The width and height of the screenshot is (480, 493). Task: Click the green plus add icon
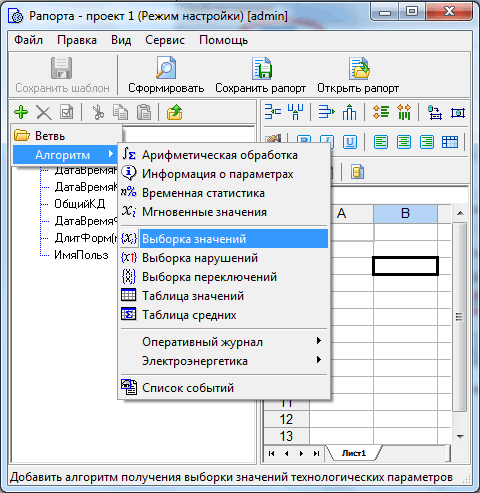21,112
